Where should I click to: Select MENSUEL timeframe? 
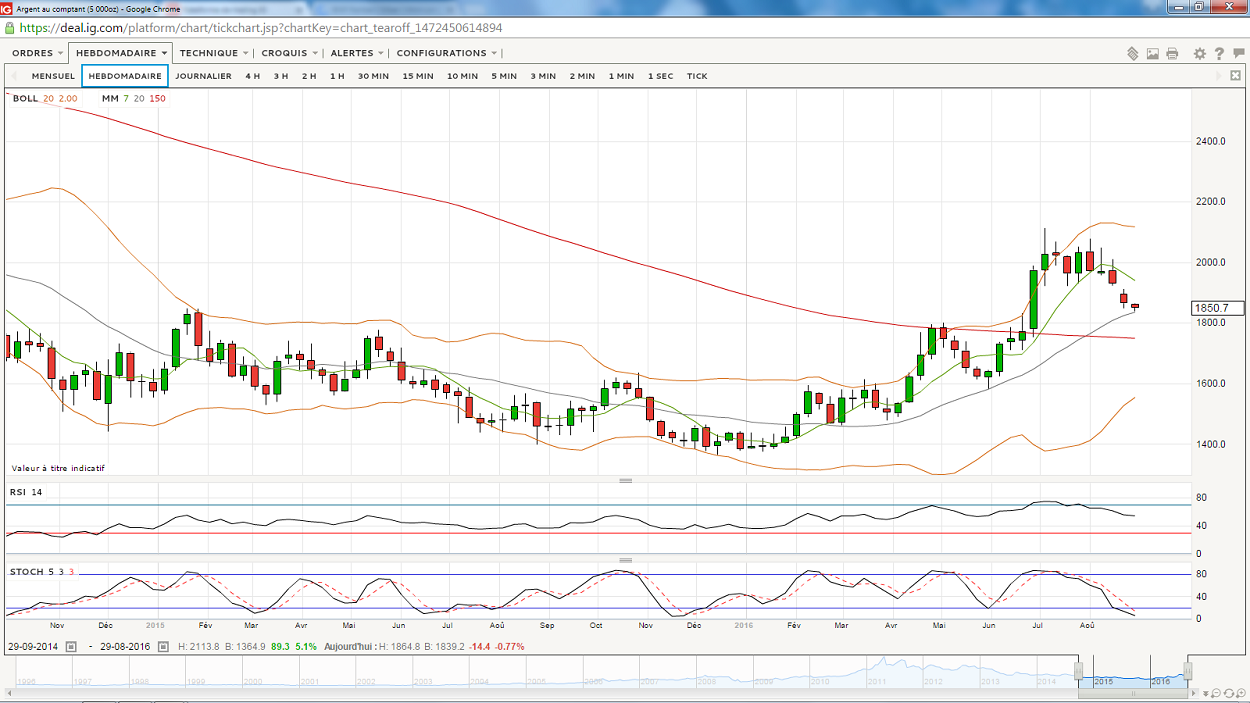(53, 76)
